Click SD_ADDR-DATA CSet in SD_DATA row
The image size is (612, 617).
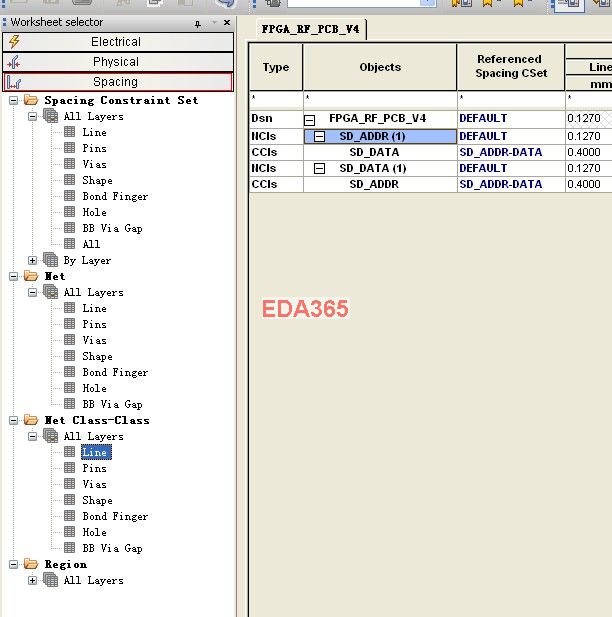click(x=511, y=152)
